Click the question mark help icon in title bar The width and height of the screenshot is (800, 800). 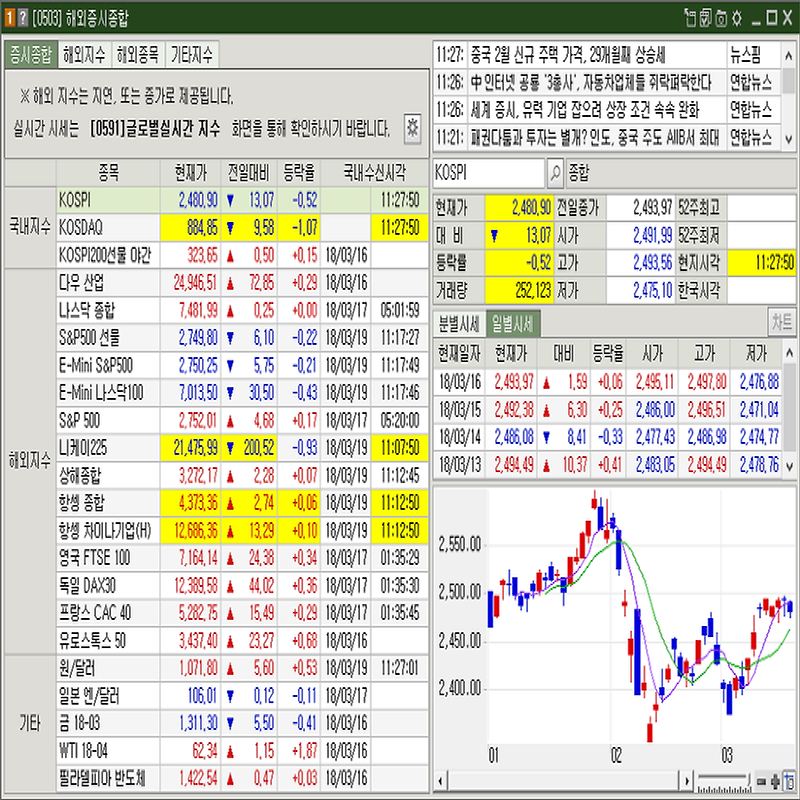tap(22, 17)
